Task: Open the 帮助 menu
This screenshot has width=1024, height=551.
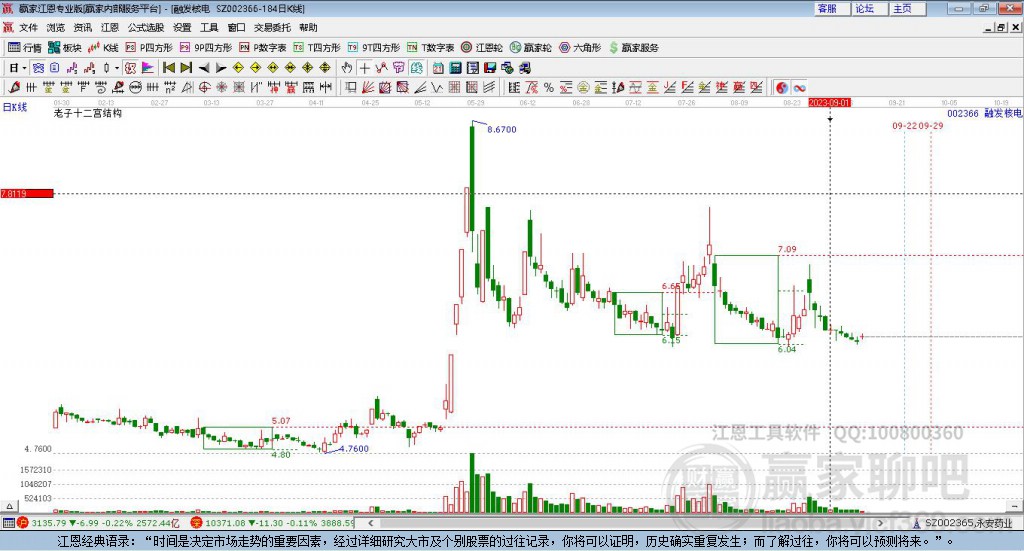Action: pyautogui.click(x=308, y=27)
